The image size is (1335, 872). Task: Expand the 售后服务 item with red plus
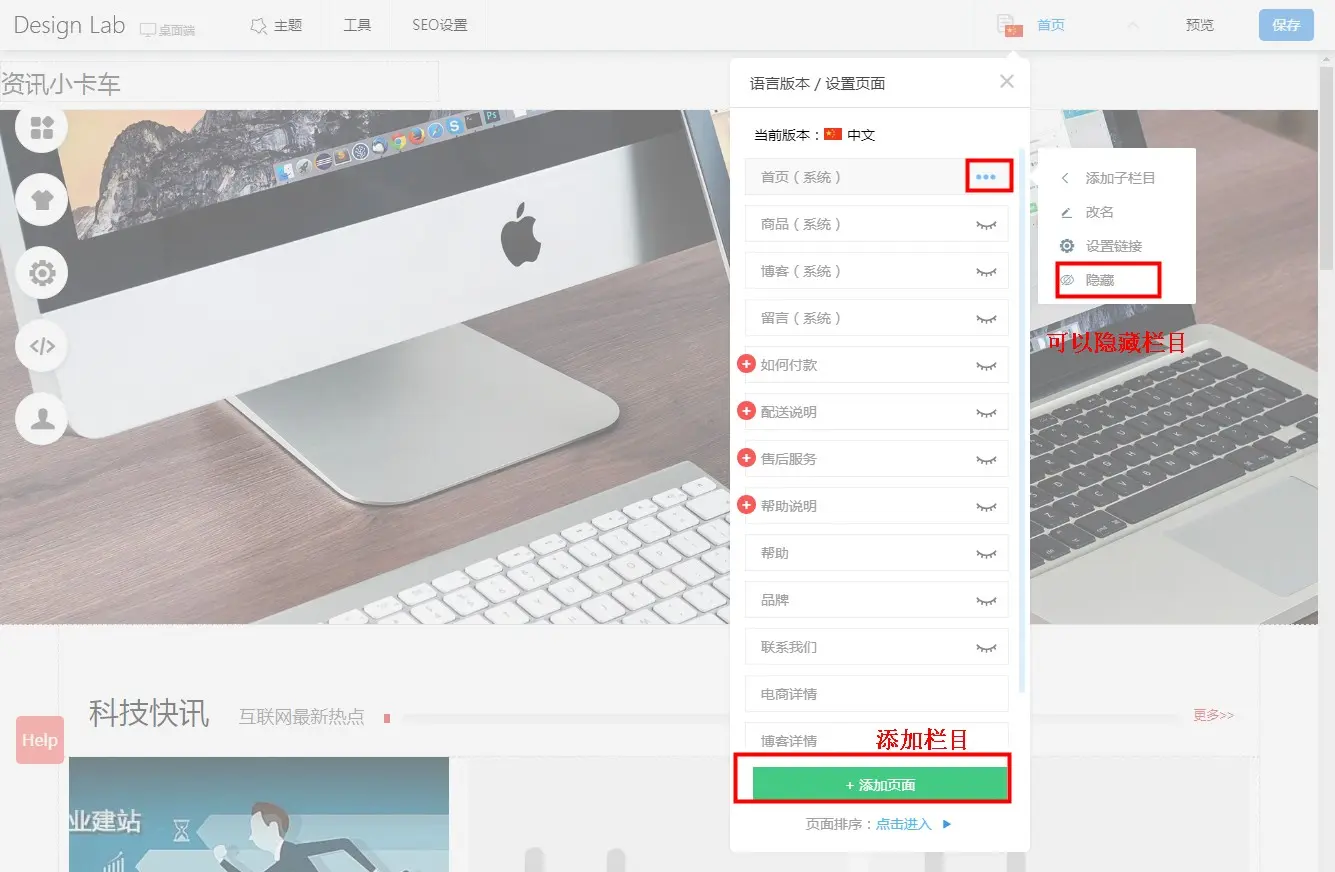746,458
